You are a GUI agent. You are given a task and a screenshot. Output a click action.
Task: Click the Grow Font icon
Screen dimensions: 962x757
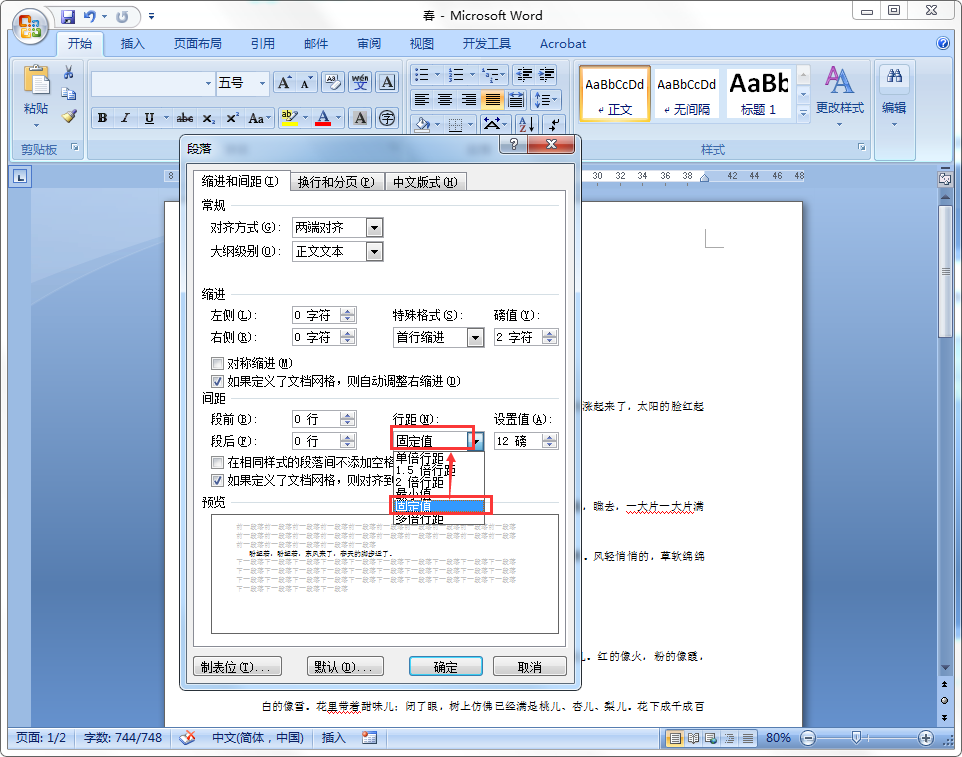point(284,83)
